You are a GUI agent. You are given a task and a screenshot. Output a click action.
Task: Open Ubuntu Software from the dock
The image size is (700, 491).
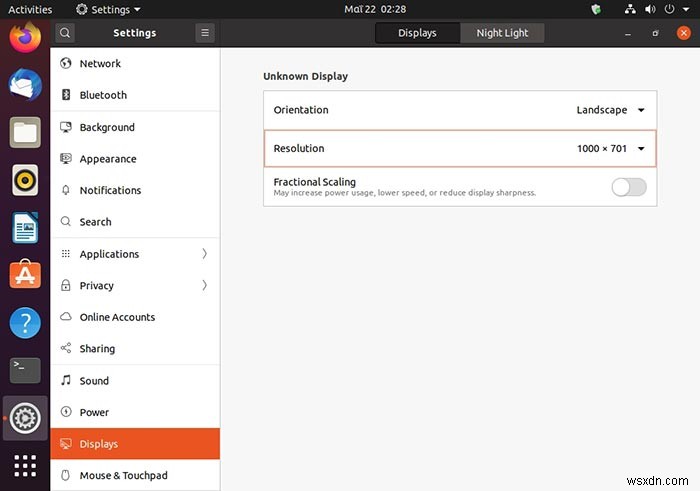pos(25,275)
